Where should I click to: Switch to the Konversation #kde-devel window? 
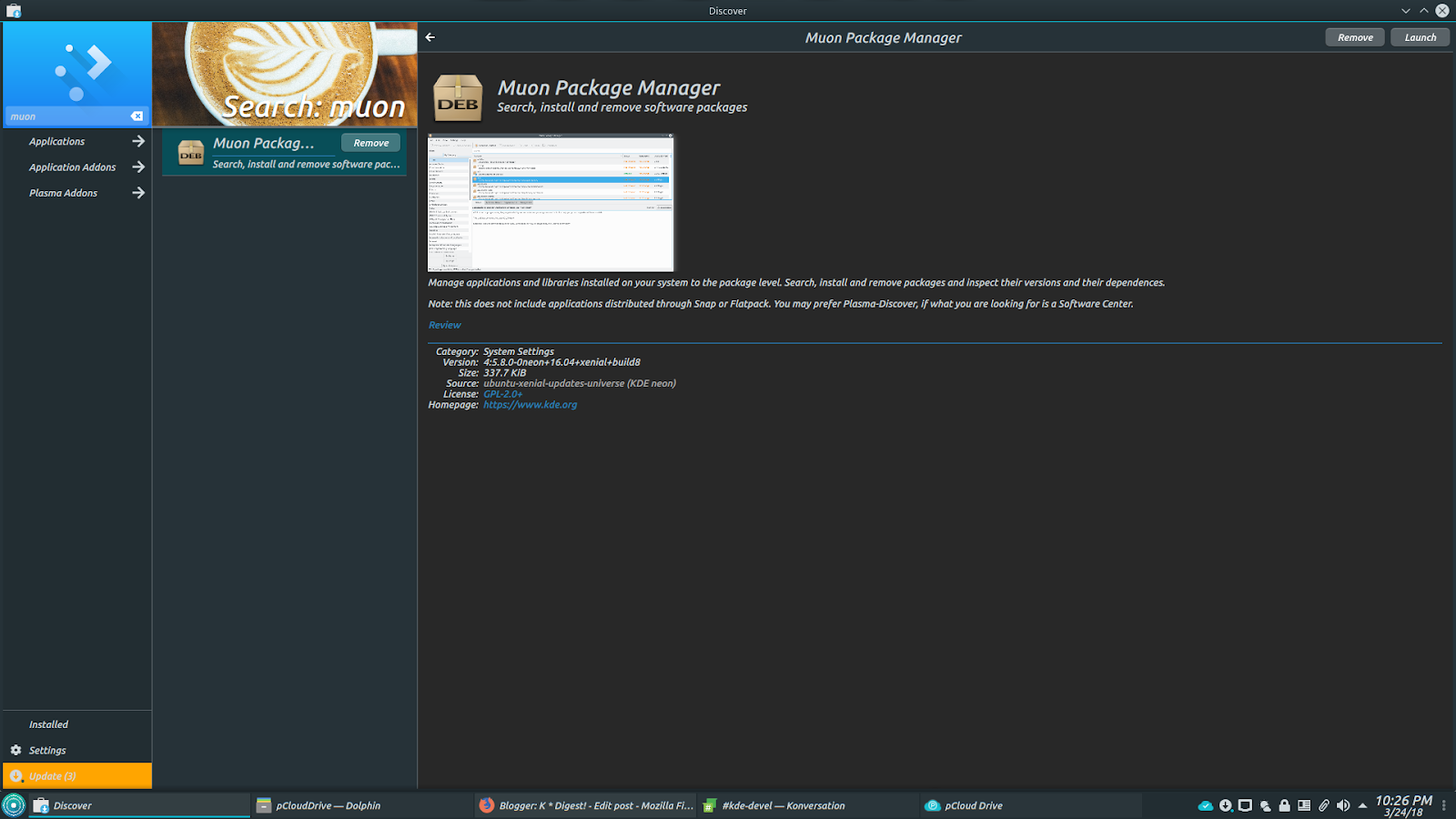783,805
